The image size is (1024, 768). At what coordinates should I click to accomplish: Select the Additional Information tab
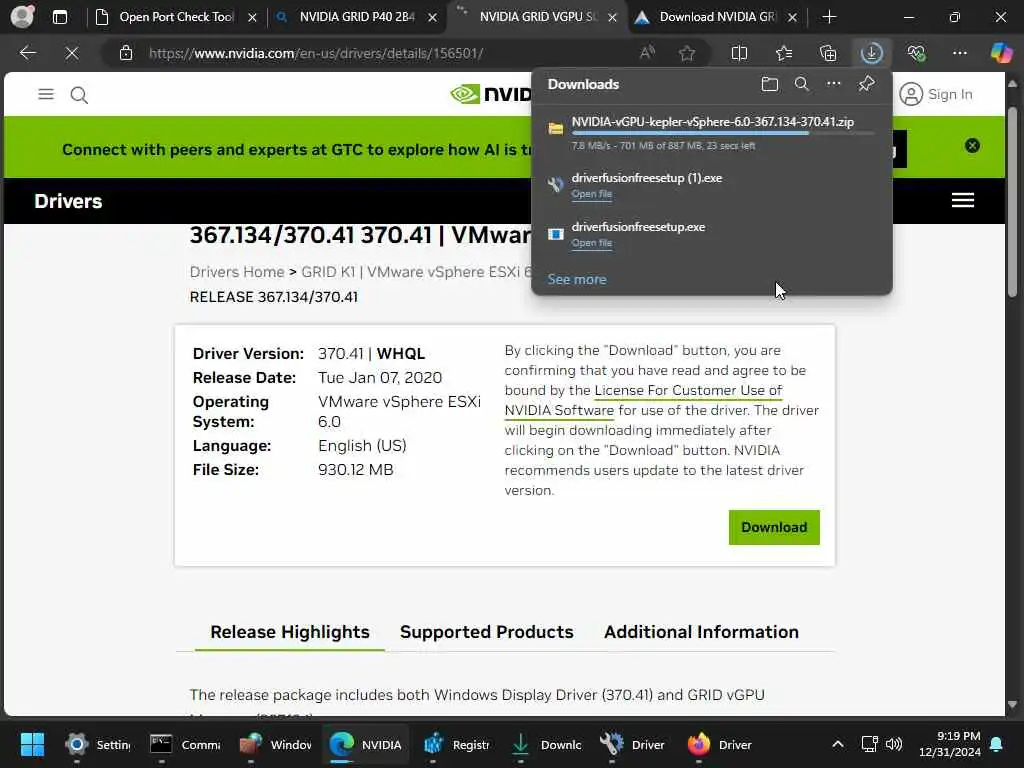[x=701, y=632]
